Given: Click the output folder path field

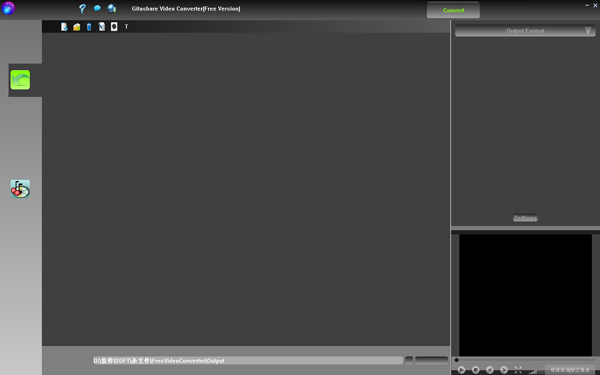Looking at the screenshot, I should tap(248, 360).
